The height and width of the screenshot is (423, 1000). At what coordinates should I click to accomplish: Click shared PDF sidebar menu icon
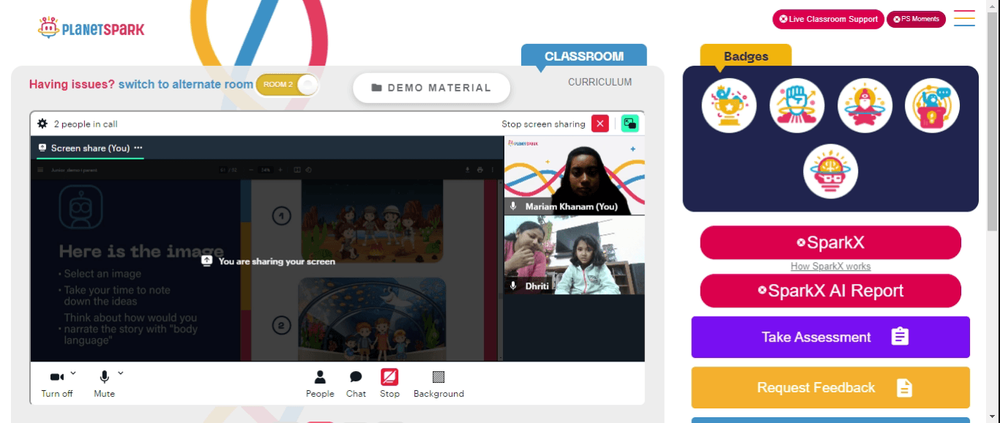click(x=40, y=170)
